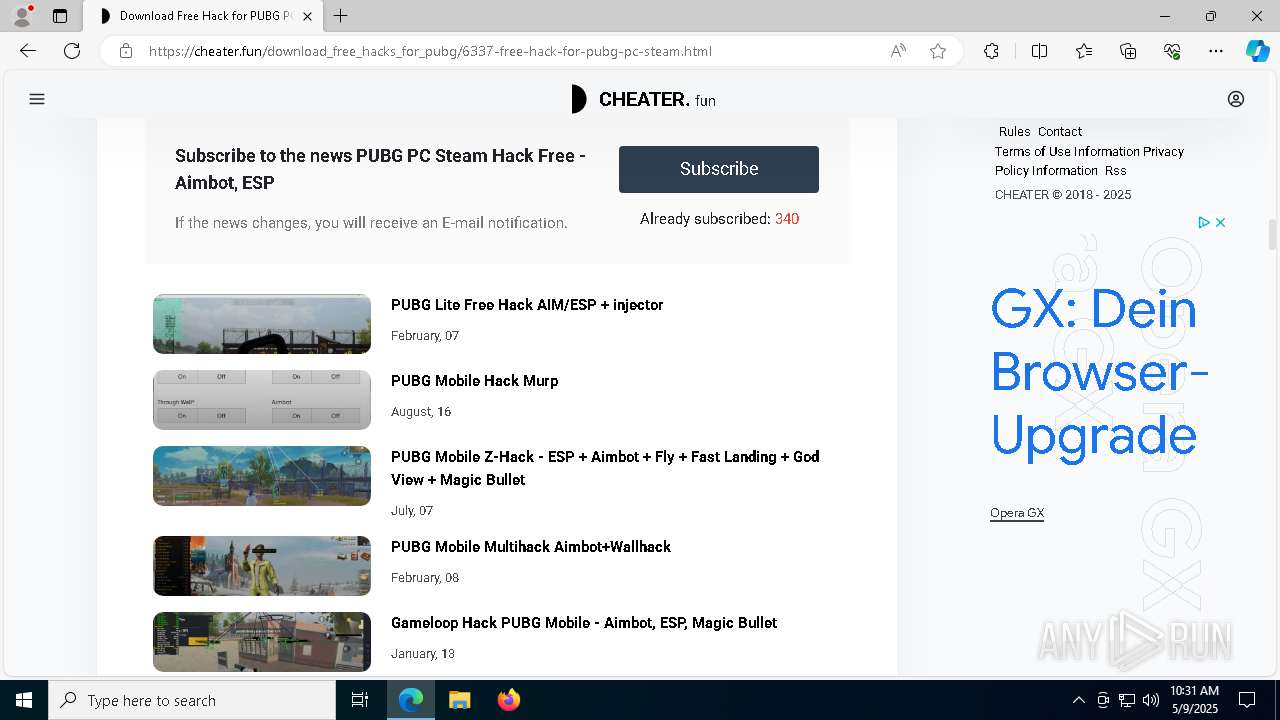Open Browser essentials icon

(1172, 51)
